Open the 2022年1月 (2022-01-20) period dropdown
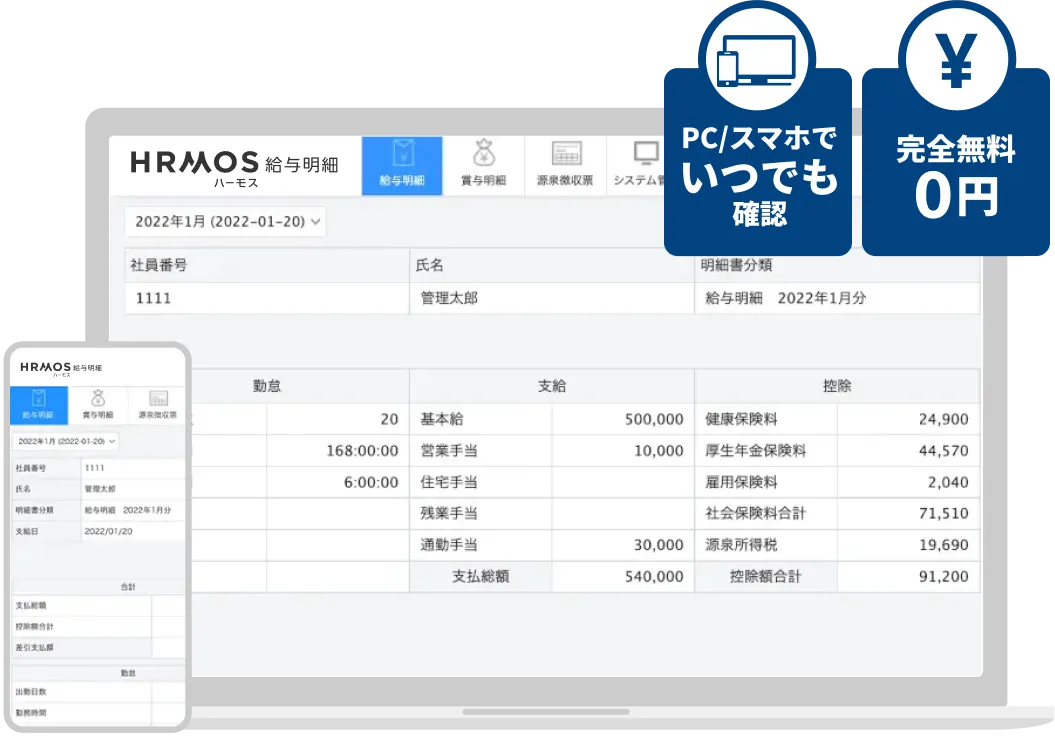Image resolution: width=1055 pixels, height=737 pixels. click(x=225, y=222)
